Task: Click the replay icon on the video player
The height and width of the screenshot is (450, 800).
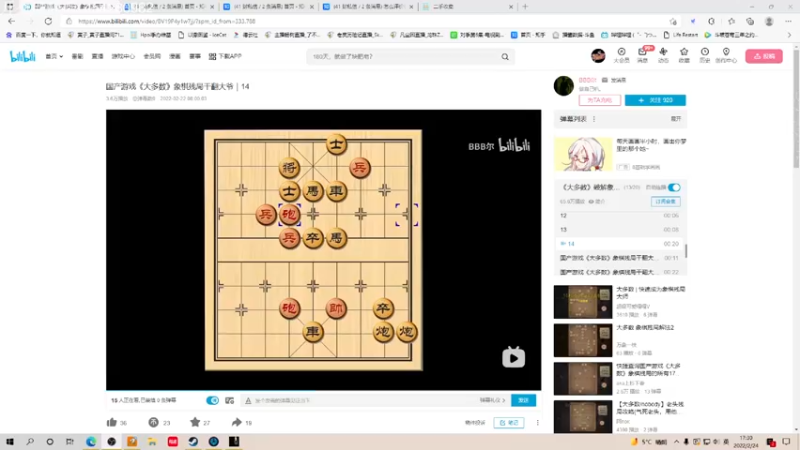Action: click(x=513, y=357)
